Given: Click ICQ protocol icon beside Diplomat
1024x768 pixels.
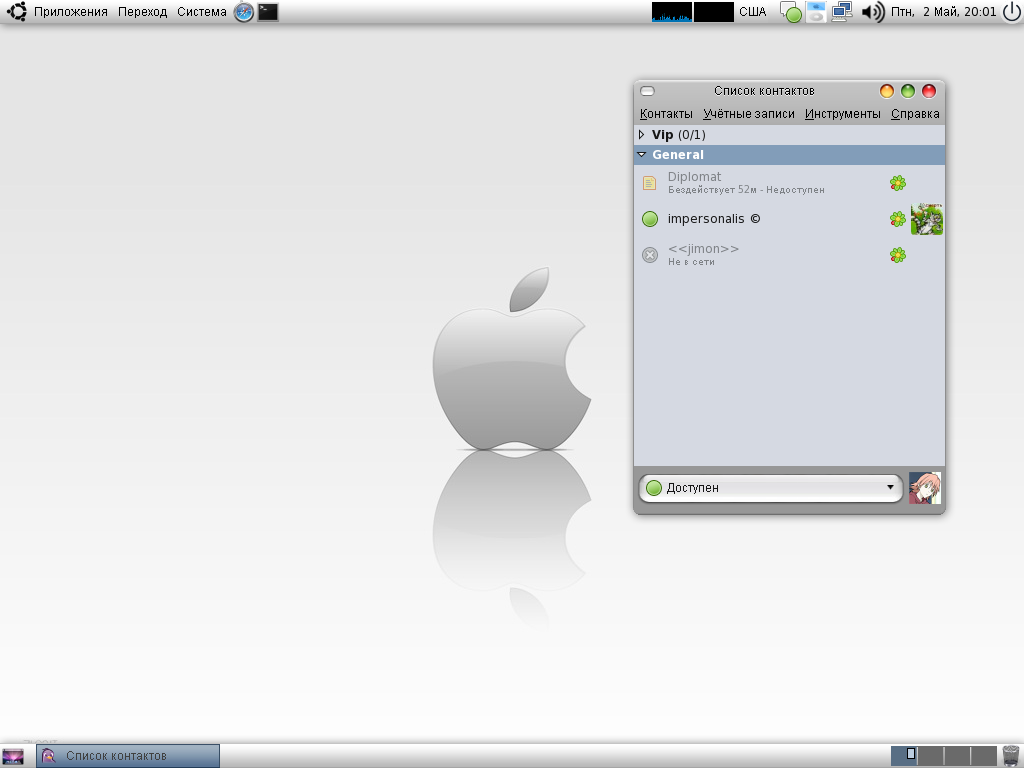Looking at the screenshot, I should coord(898,183).
